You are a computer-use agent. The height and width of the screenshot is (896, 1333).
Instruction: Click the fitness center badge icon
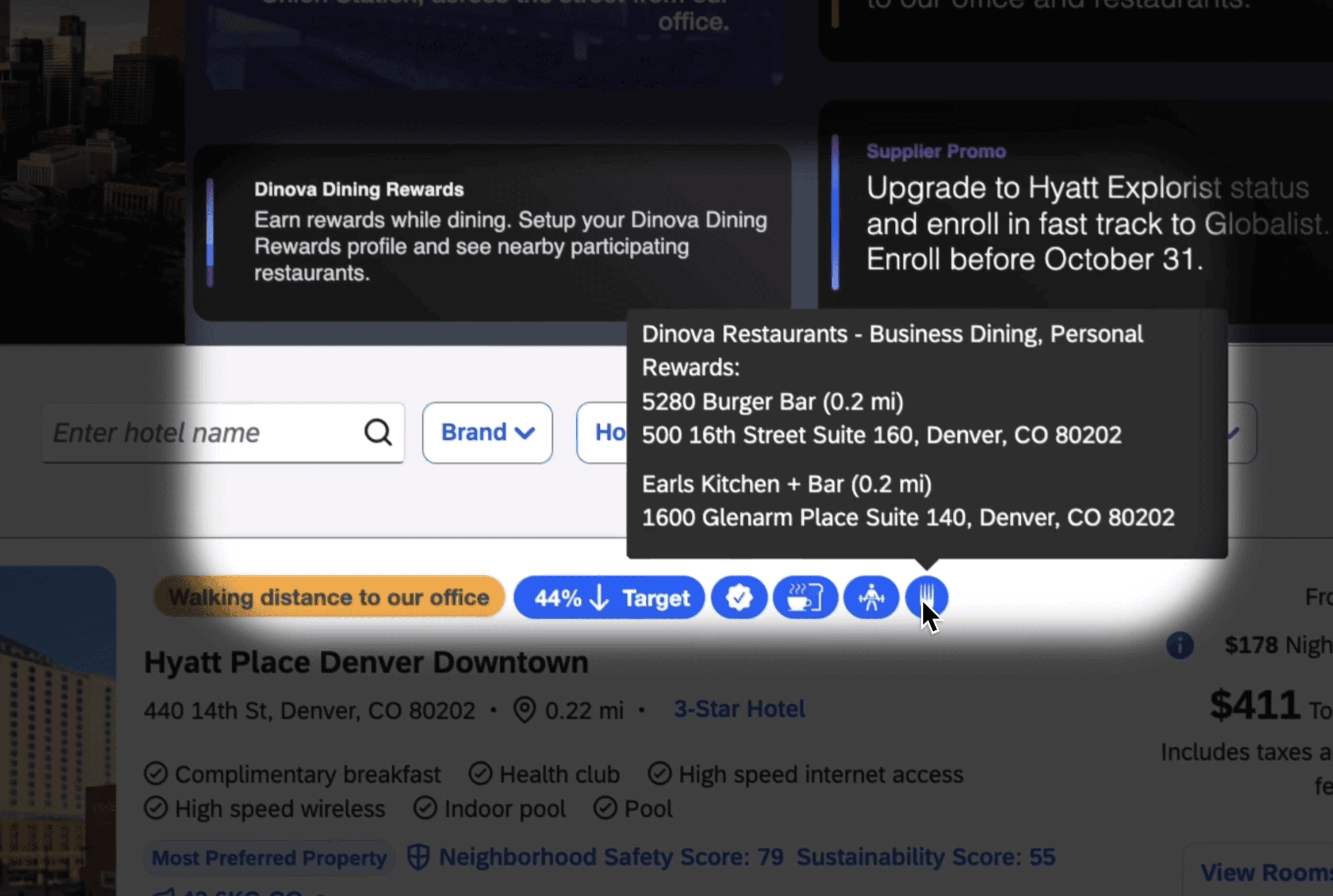coord(871,597)
